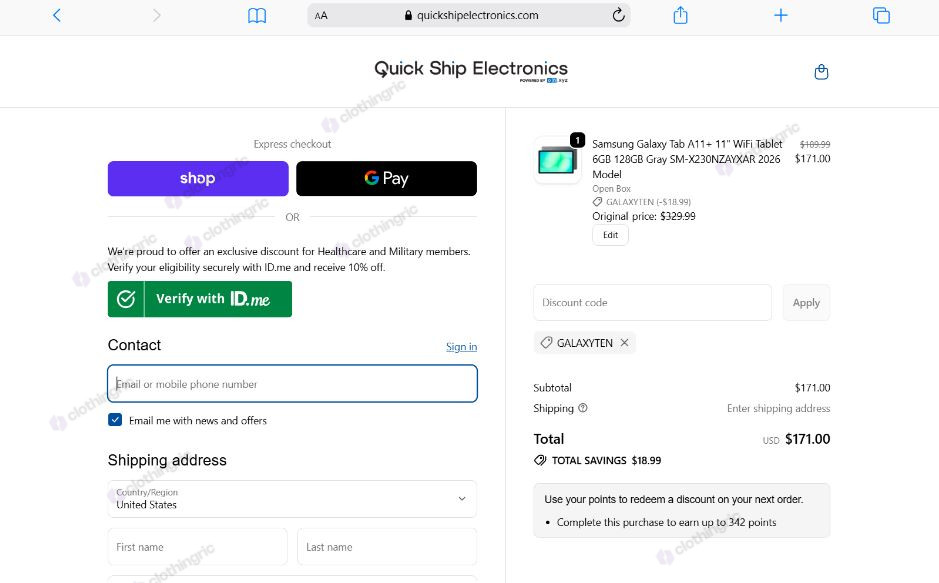Click the Shipping address heading
The width and height of the screenshot is (939, 583).
point(167,460)
